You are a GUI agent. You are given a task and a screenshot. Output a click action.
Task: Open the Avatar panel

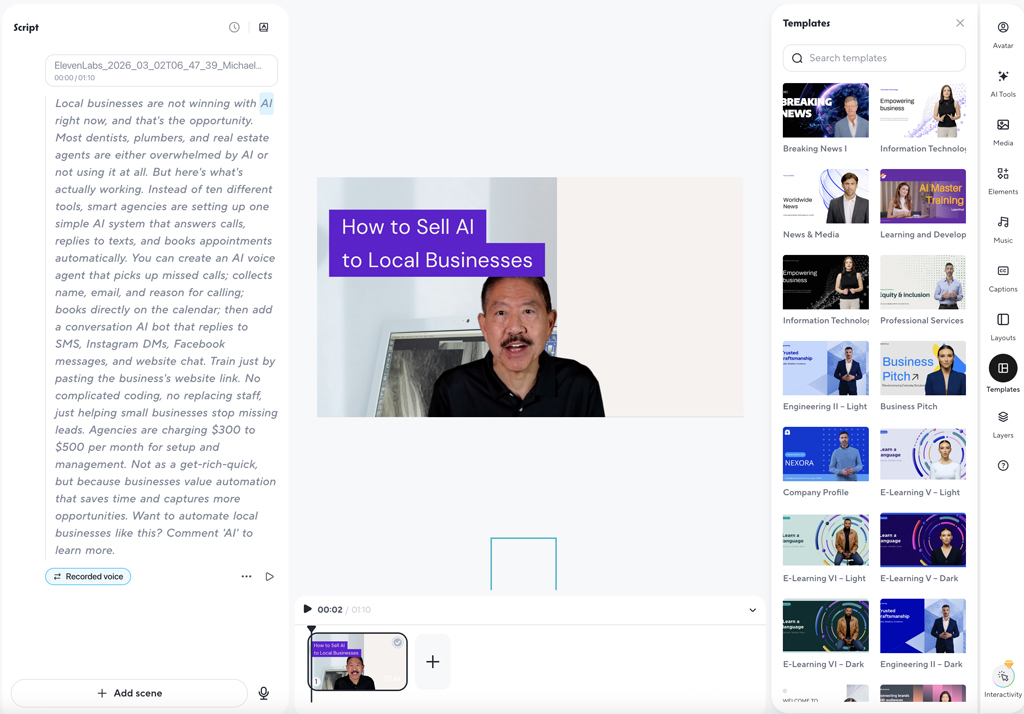coord(1002,32)
